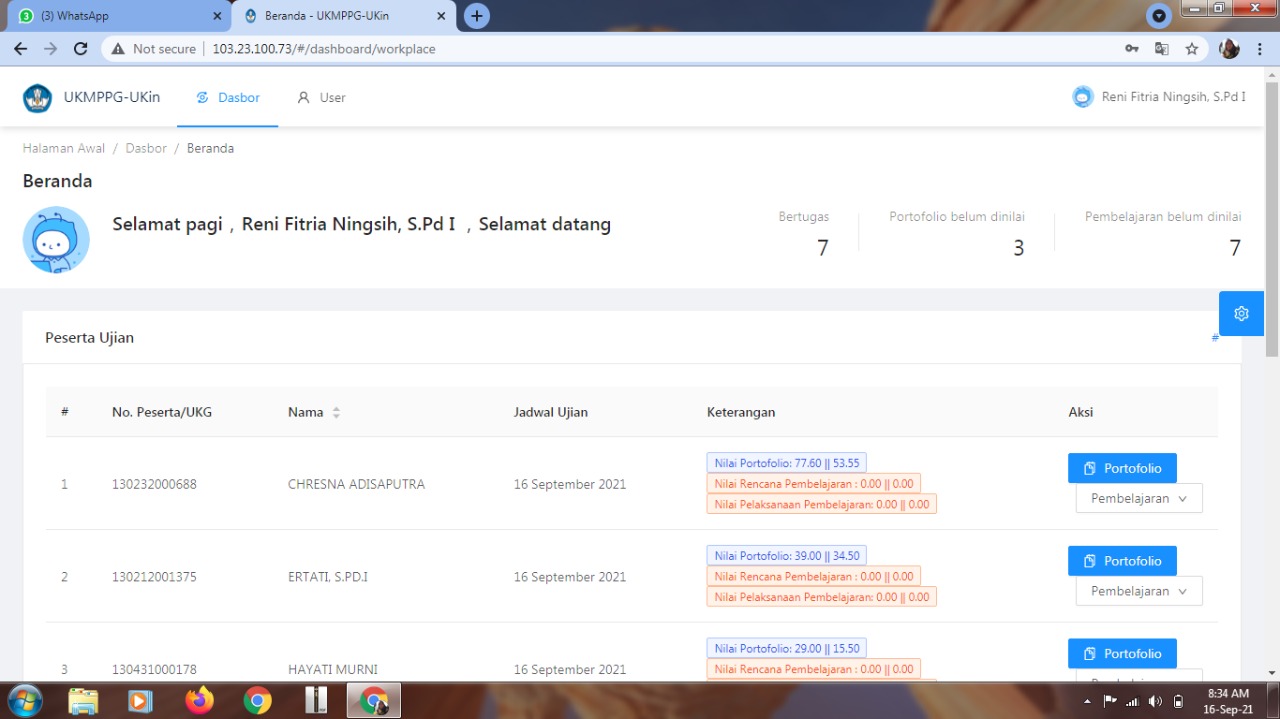Go forward using the browser forward arrow
The height and width of the screenshot is (719, 1280).
[50, 49]
